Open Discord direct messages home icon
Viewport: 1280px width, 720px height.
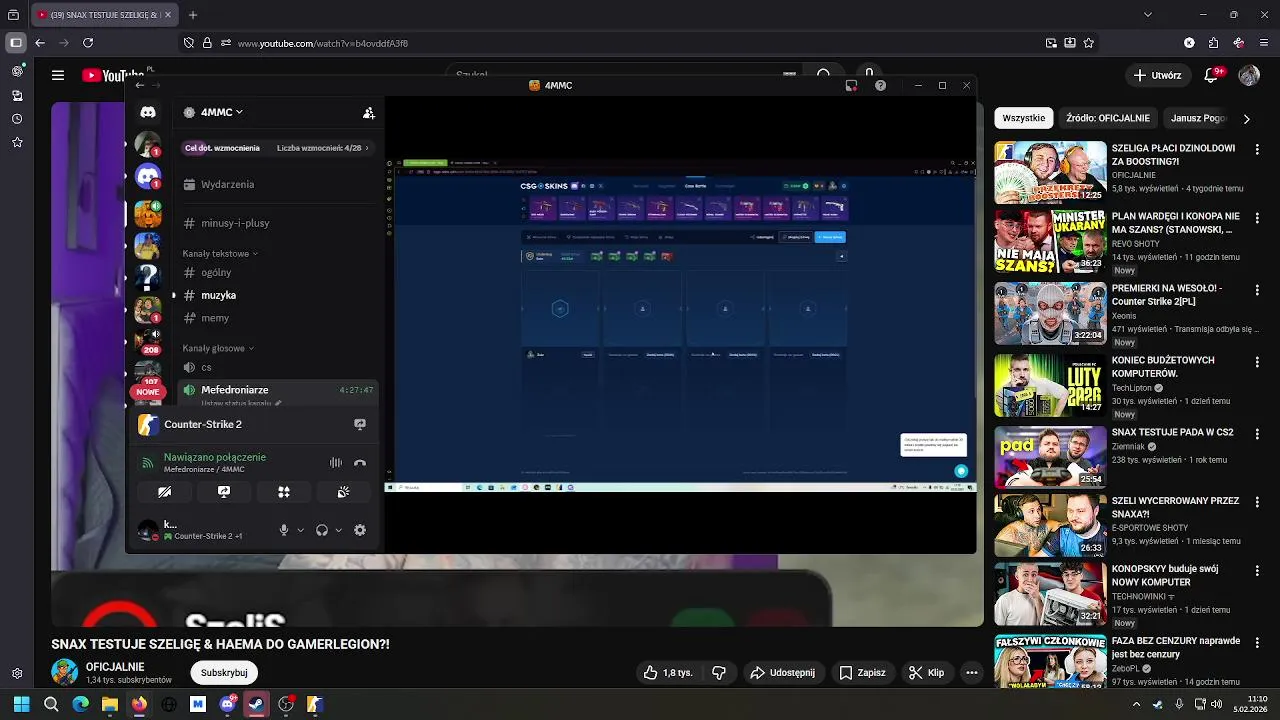pos(148,113)
